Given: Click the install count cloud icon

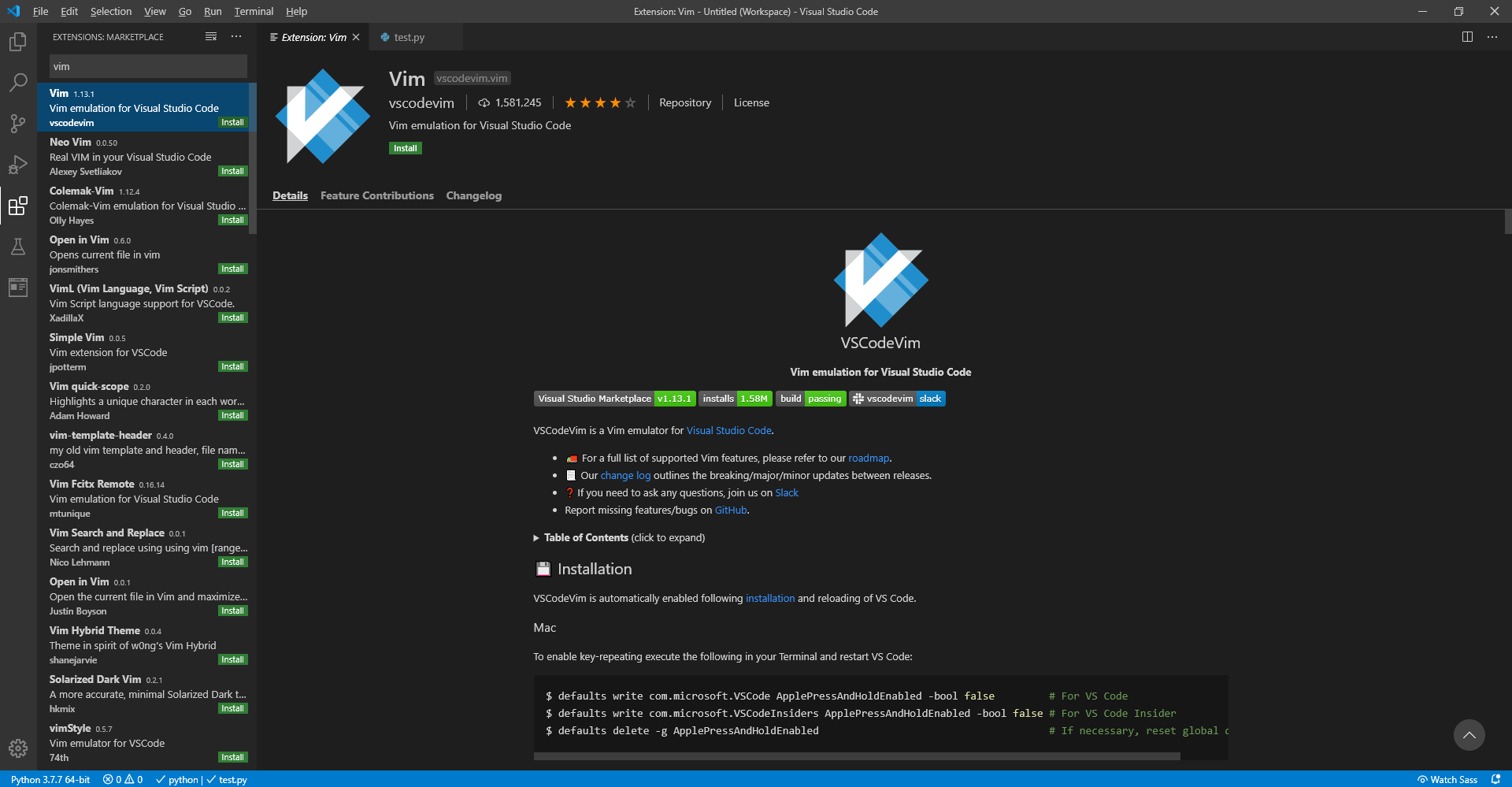Looking at the screenshot, I should [484, 102].
